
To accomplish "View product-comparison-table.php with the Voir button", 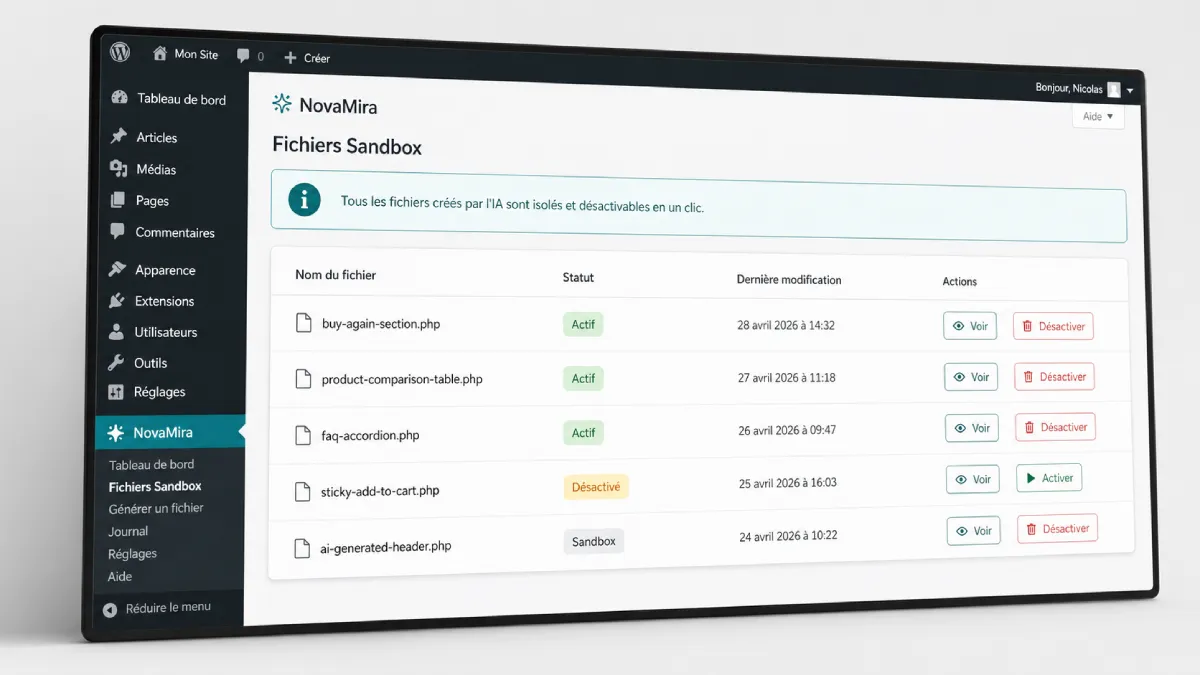I will click(x=971, y=376).
